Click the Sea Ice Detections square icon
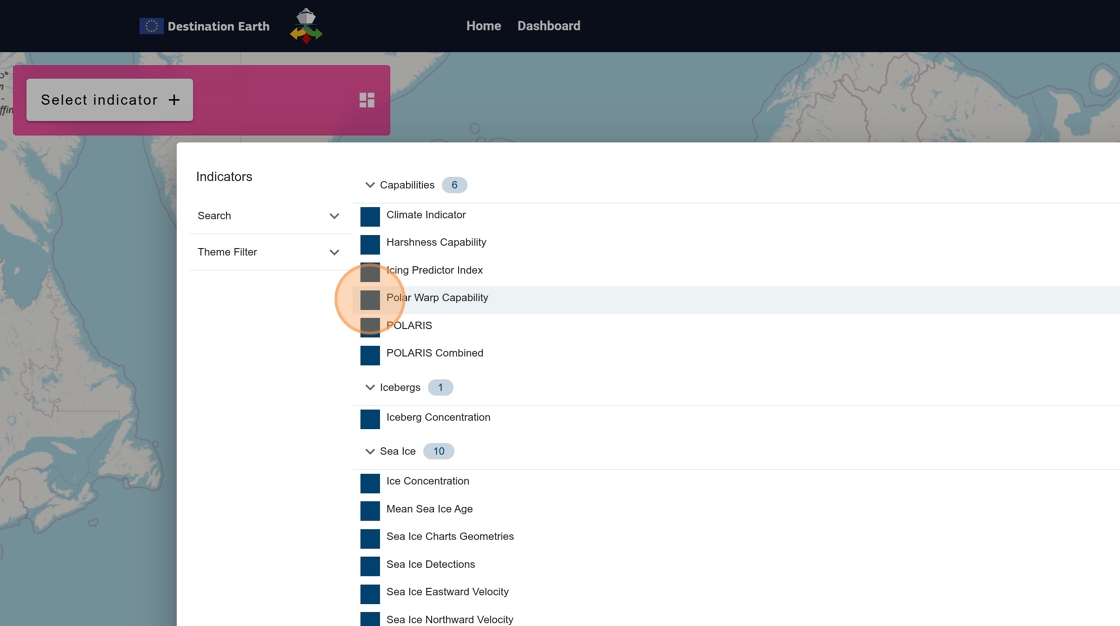 [370, 567]
